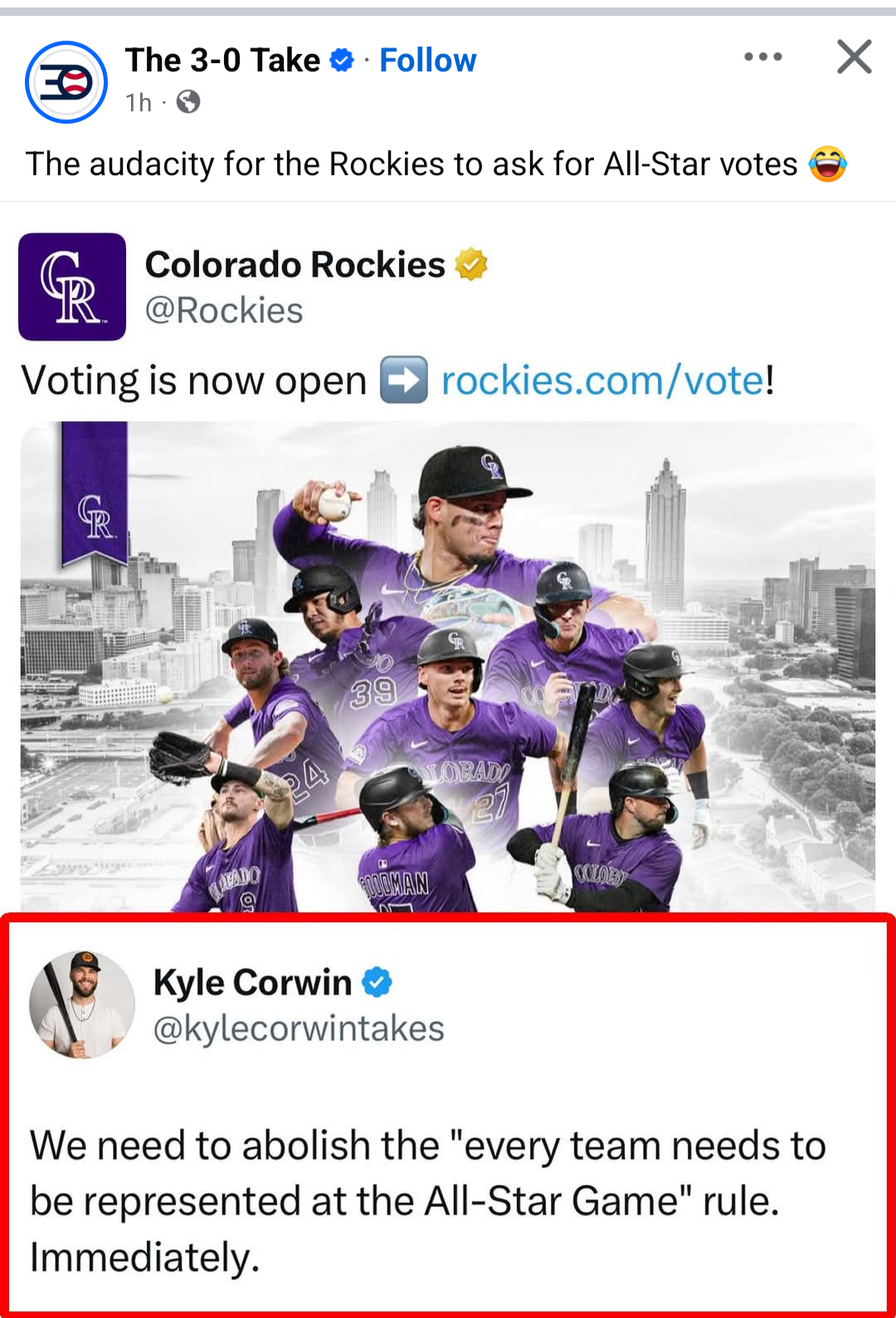Click the Kyle Corwin name

click(252, 982)
